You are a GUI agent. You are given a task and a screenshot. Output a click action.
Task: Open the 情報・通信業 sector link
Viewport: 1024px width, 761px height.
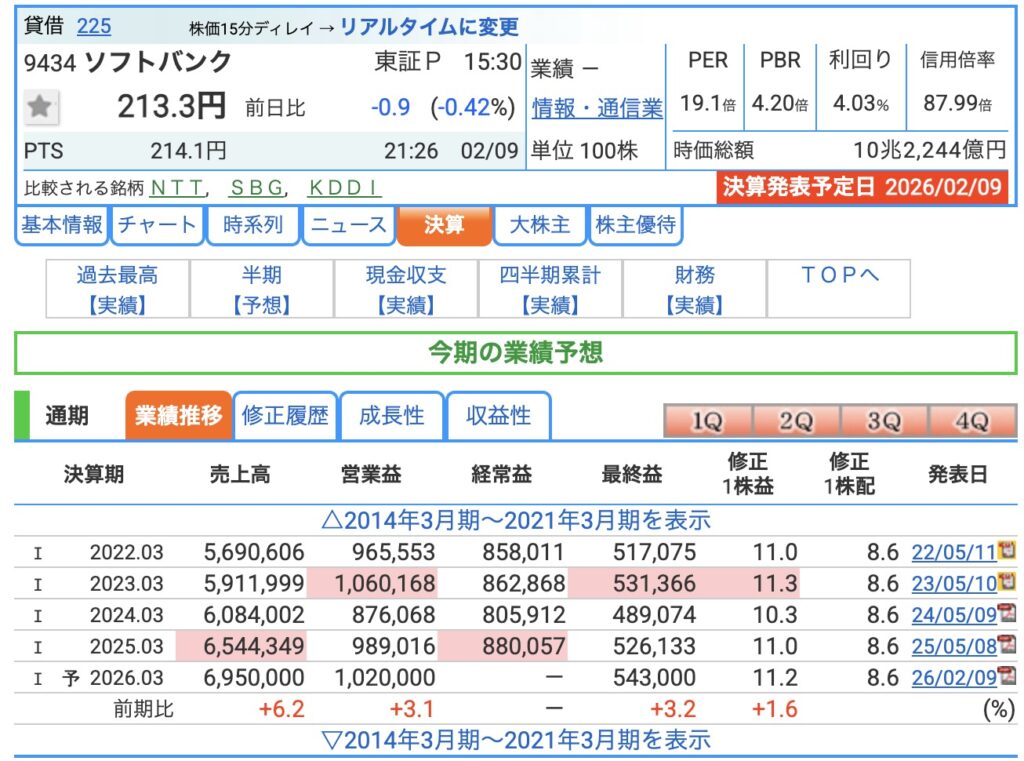coord(597,108)
